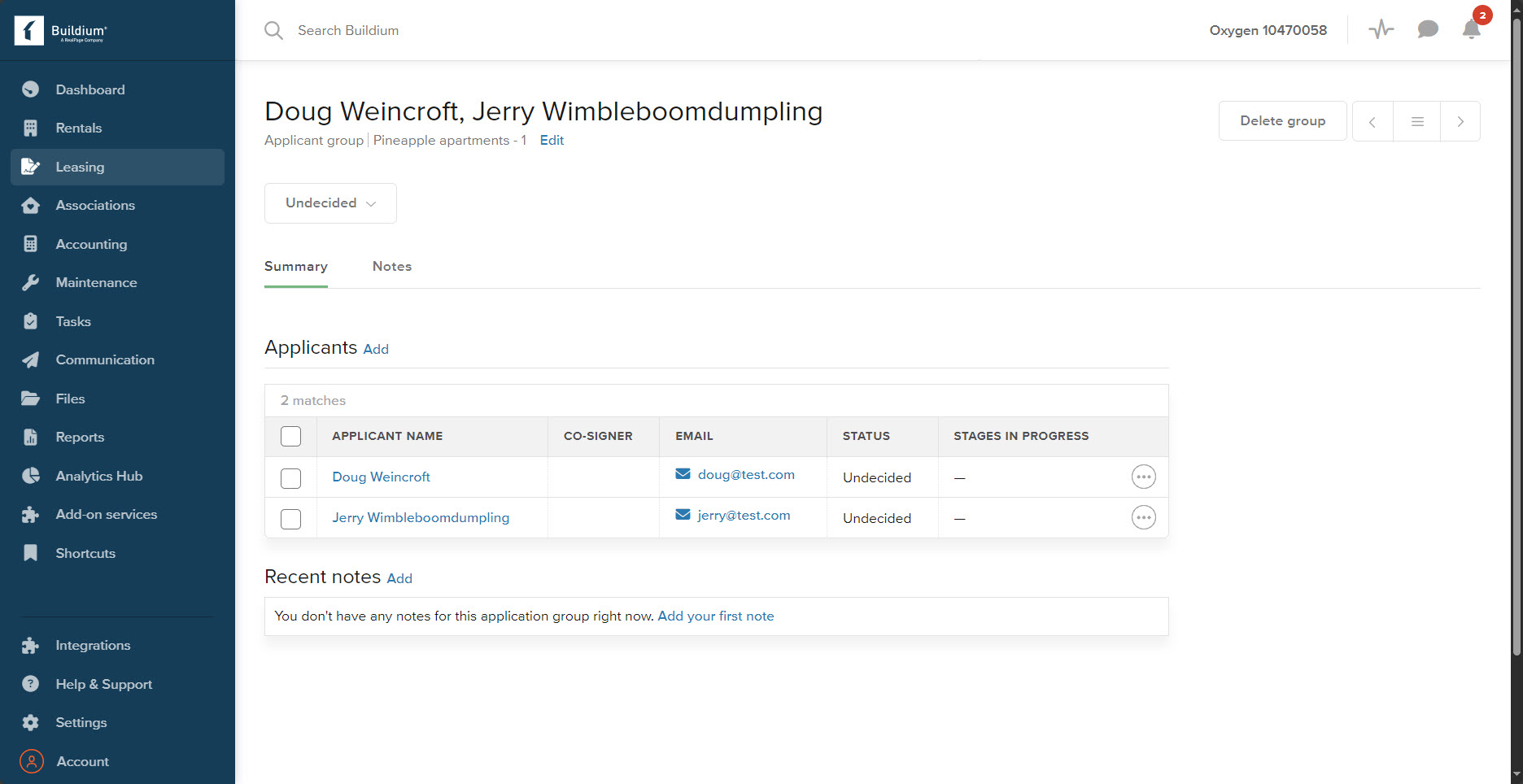Switch to the Notes tab
The width and height of the screenshot is (1523, 784).
click(392, 266)
